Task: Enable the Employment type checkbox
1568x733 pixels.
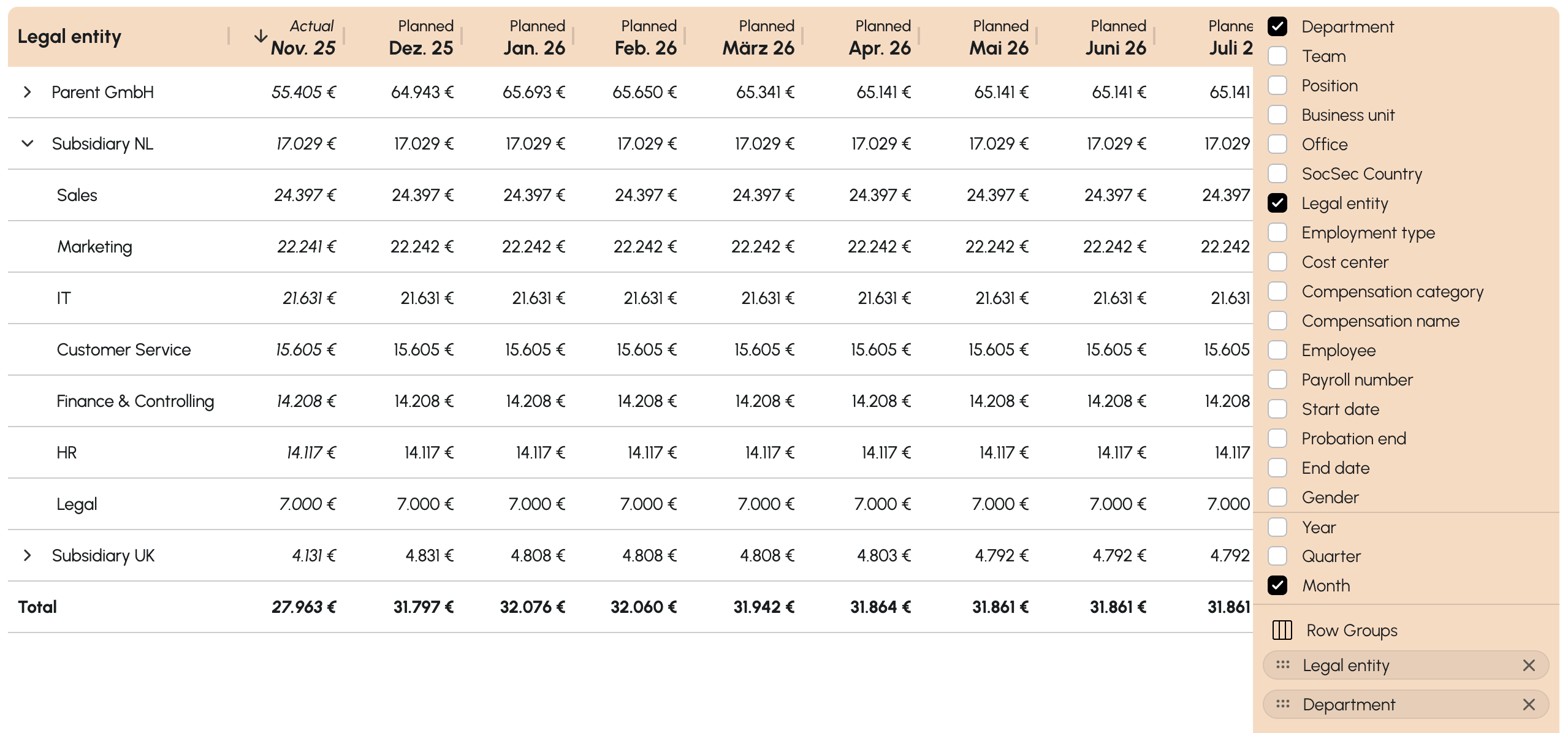Action: click(x=1277, y=232)
